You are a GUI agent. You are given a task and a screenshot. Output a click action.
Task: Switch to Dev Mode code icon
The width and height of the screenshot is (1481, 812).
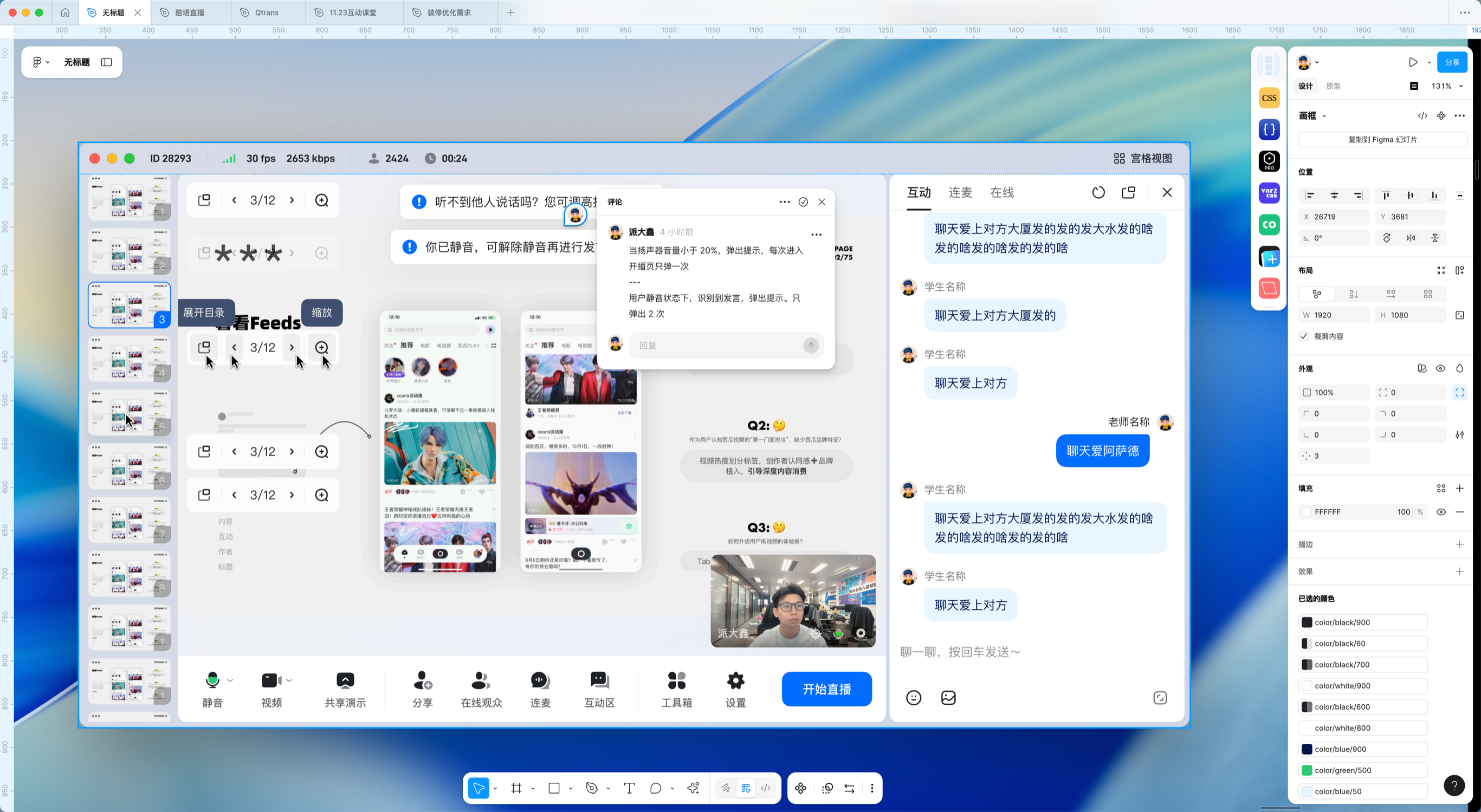pyautogui.click(x=766, y=788)
